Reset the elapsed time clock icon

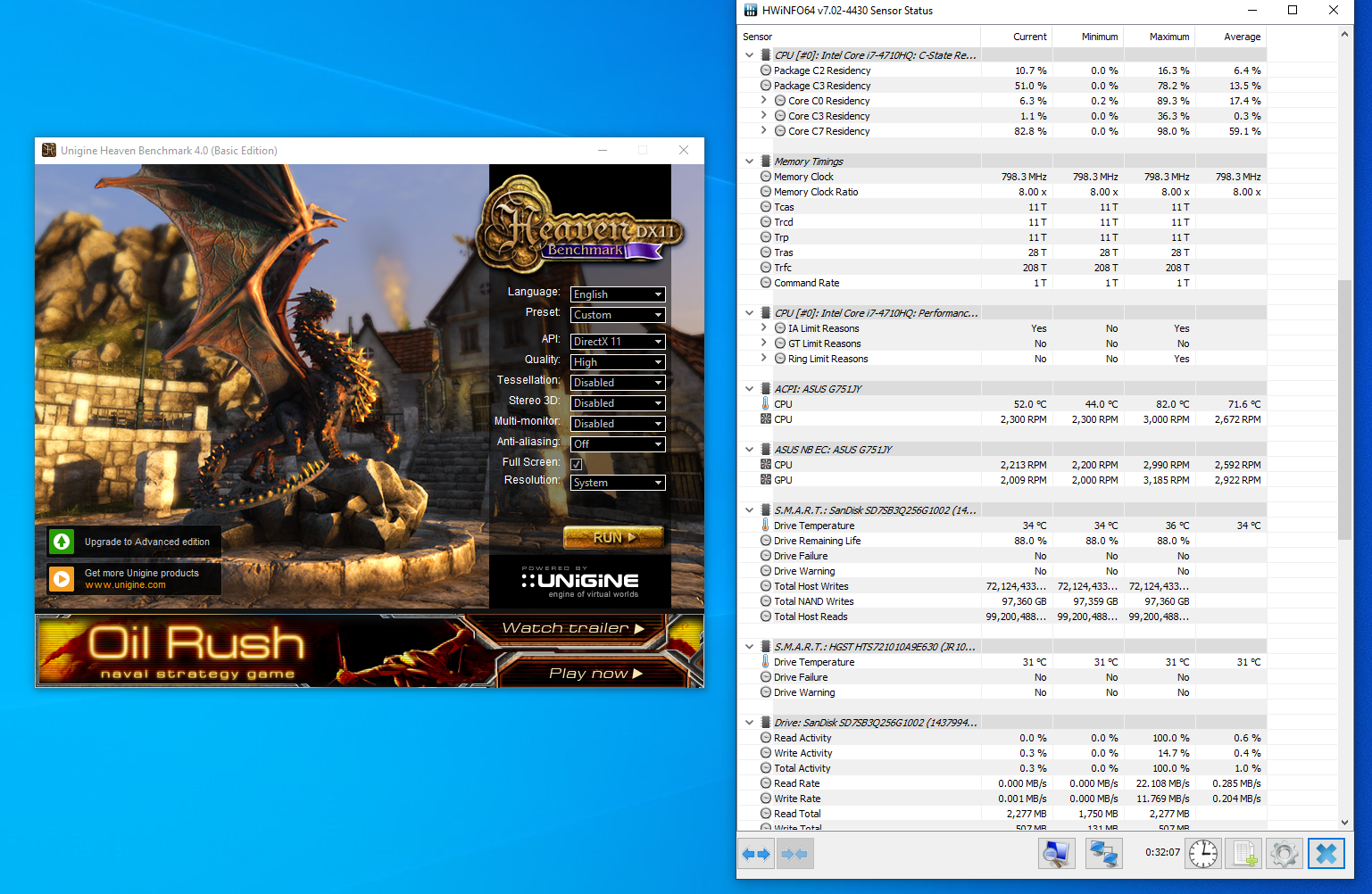coord(1202,854)
